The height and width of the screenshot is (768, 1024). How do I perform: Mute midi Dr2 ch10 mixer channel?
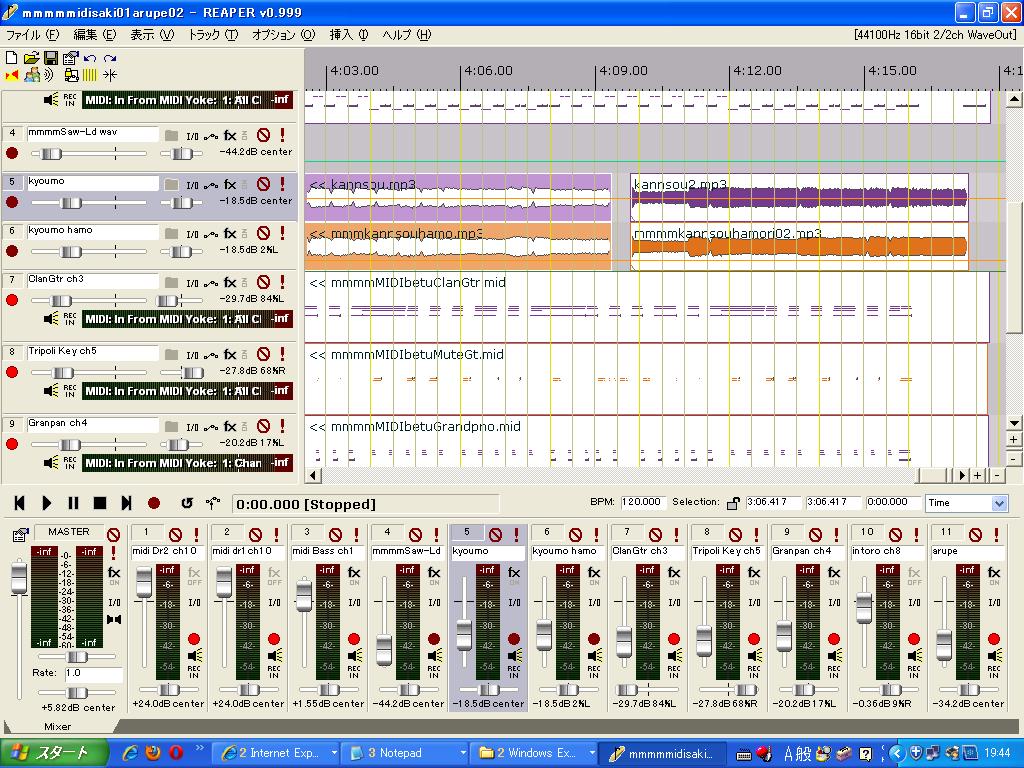tap(175, 535)
